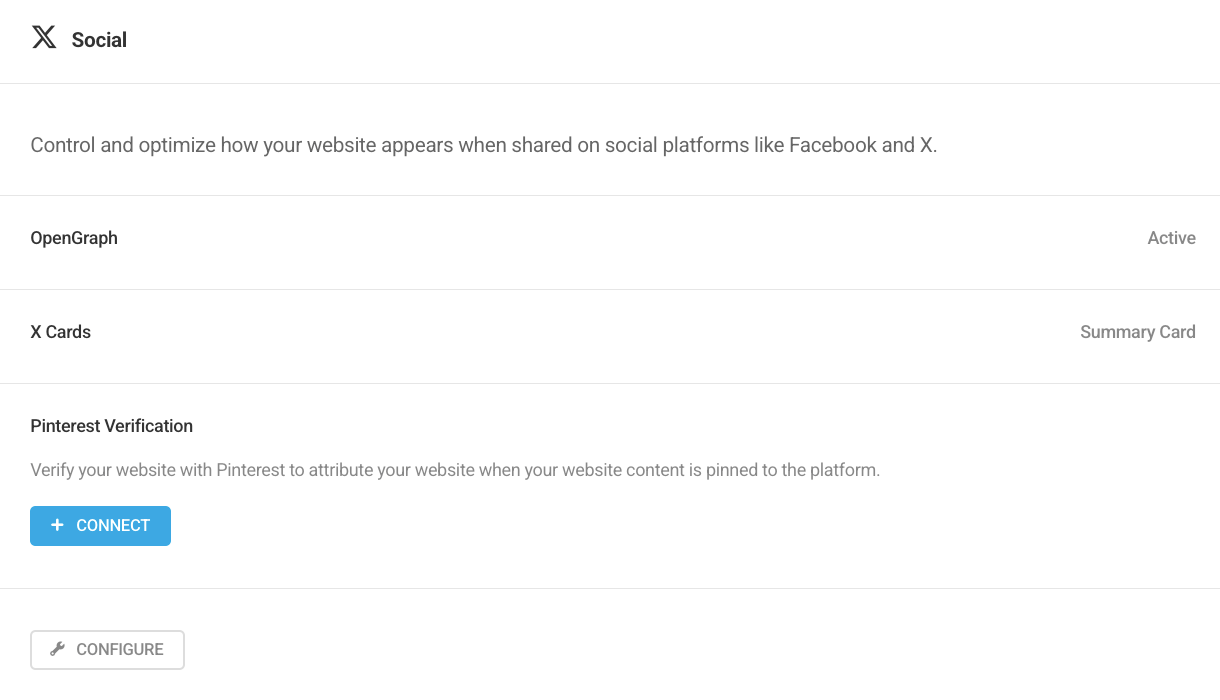The image size is (1220, 700).
Task: Select the X Cards row label
Action: click(x=61, y=332)
